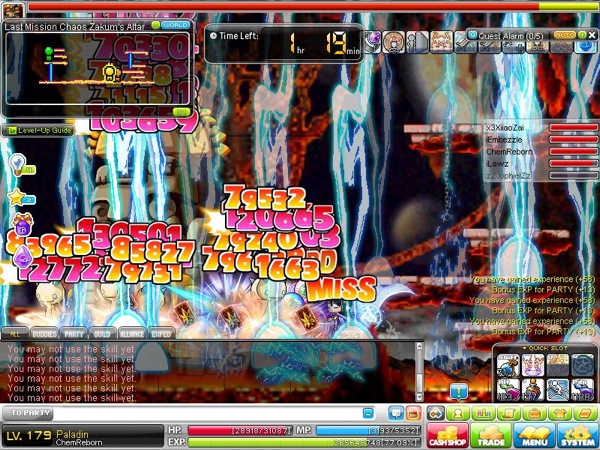The width and height of the screenshot is (600, 450).
Task: Click the blue exclamation notification bubble
Action: point(459,391)
